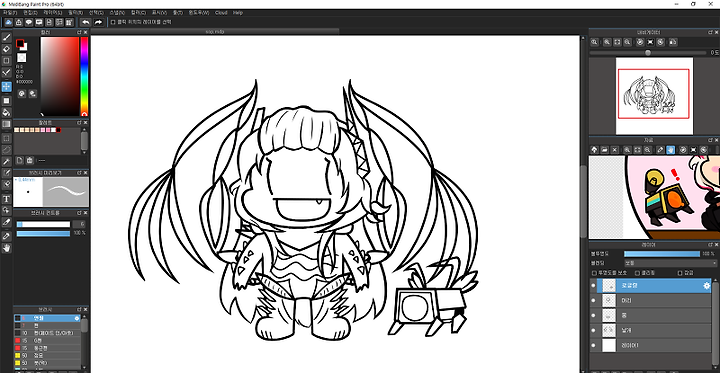The width and height of the screenshot is (720, 373).
Task: Open settings gear of selected top layer
Action: coord(706,286)
